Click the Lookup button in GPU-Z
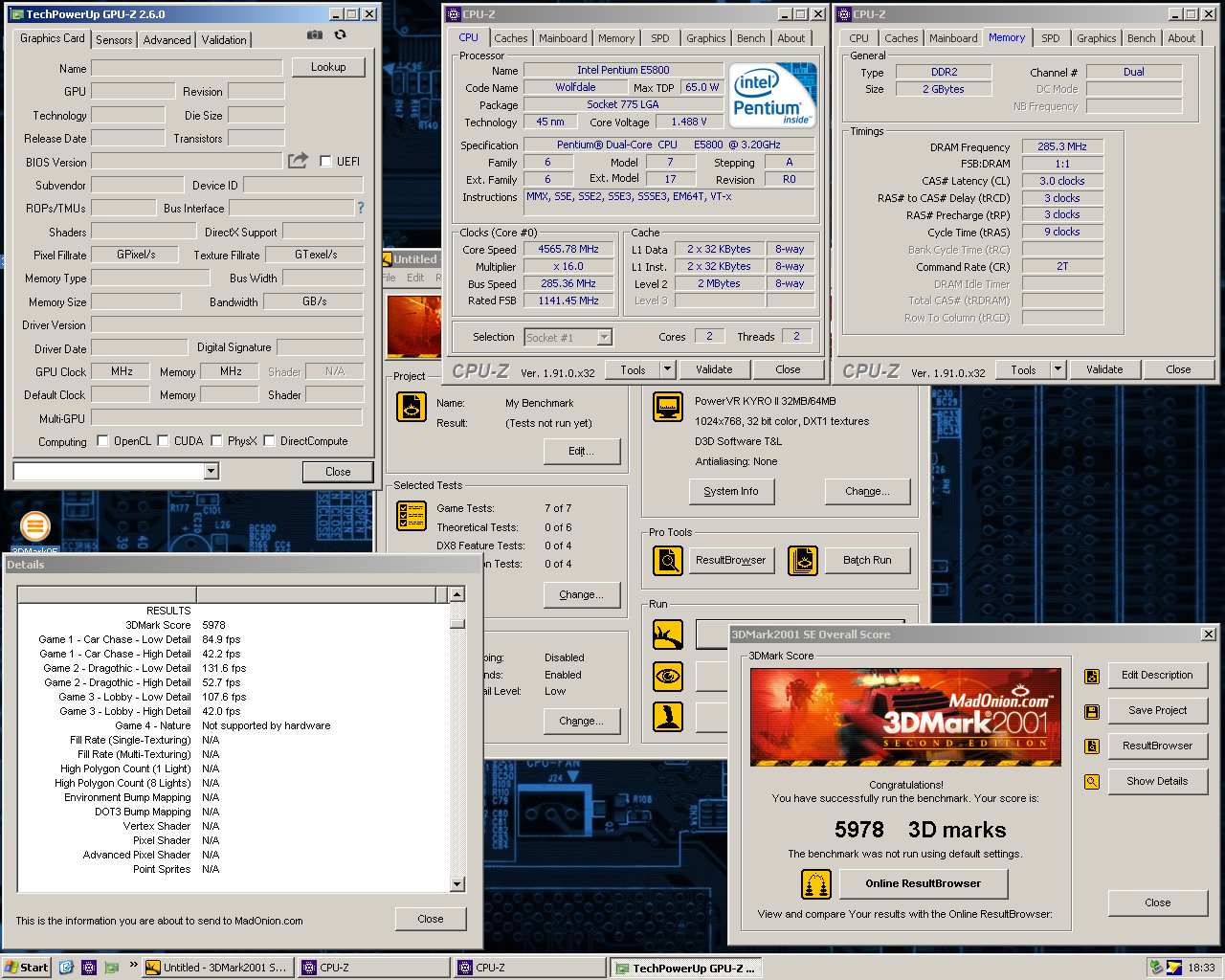 tap(328, 67)
